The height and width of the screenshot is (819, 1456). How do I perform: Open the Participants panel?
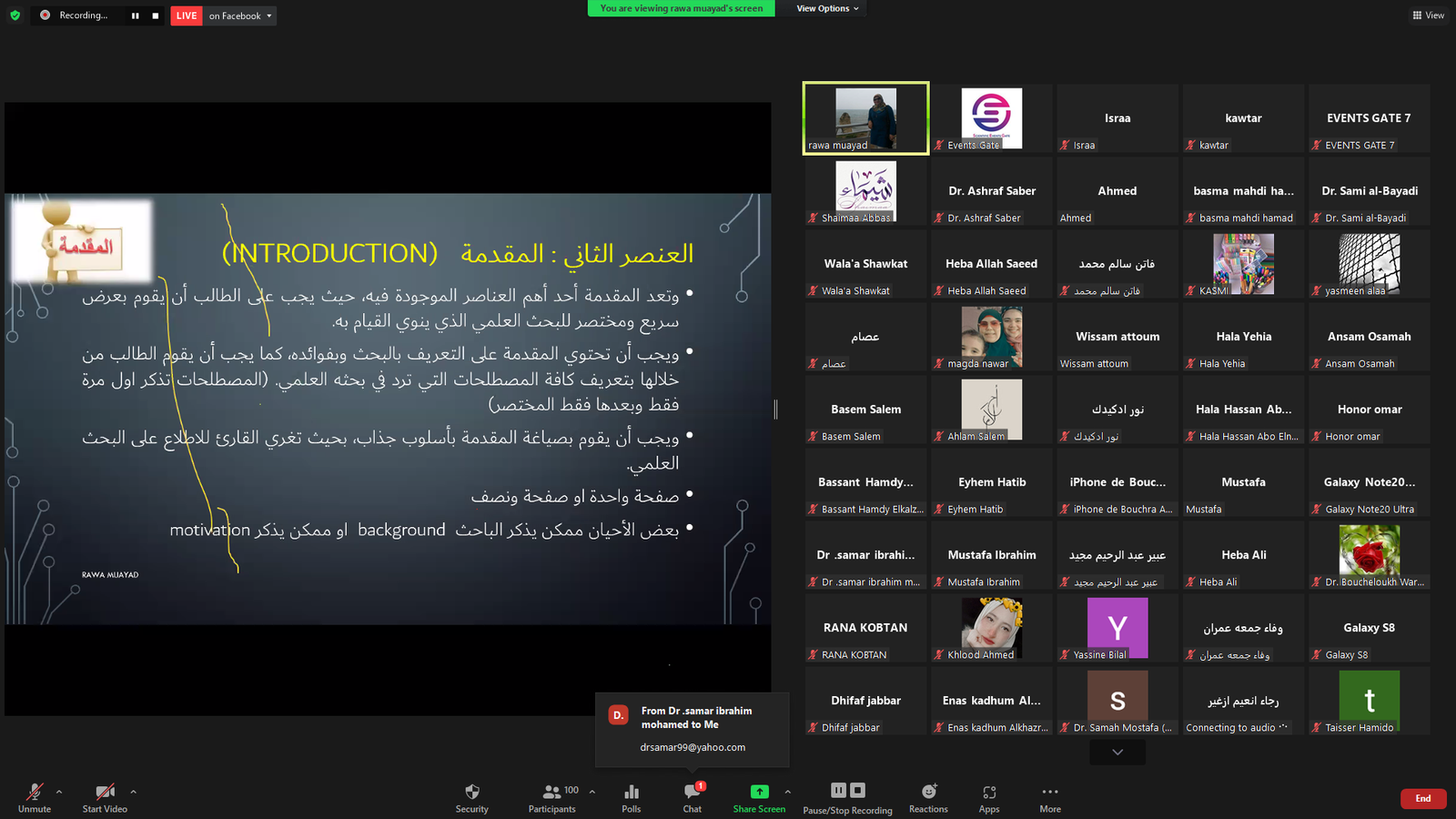click(x=552, y=797)
